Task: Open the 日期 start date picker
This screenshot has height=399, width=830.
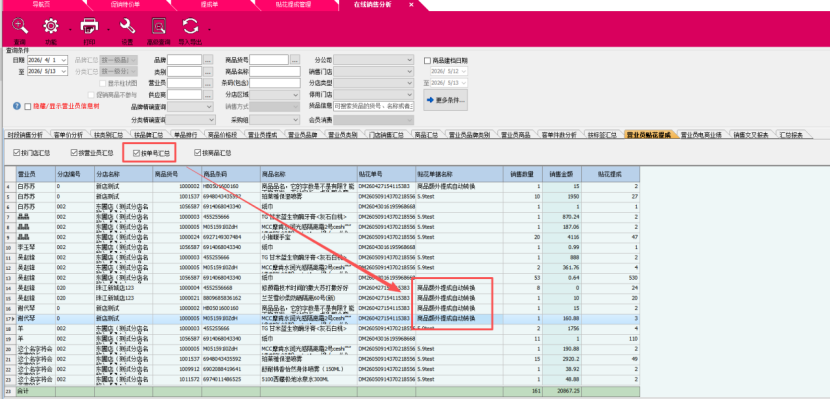Action: (64, 60)
